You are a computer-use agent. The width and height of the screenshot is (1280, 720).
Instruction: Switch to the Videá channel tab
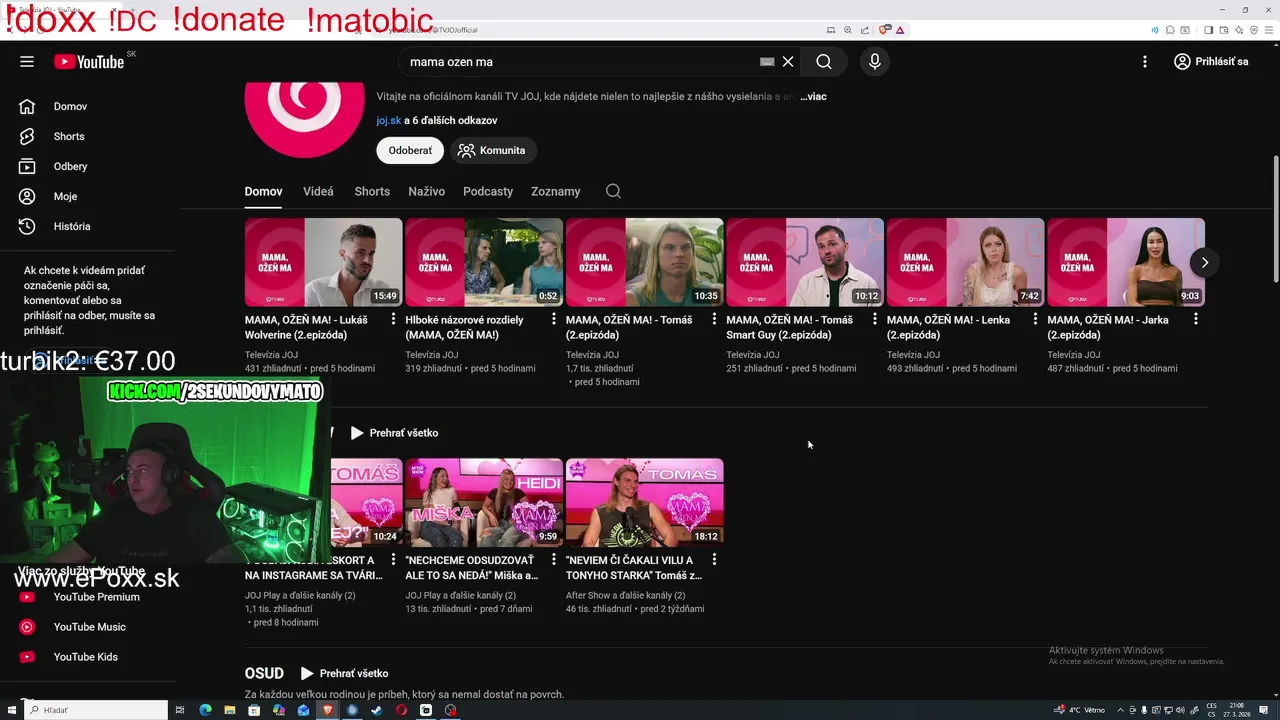[318, 191]
